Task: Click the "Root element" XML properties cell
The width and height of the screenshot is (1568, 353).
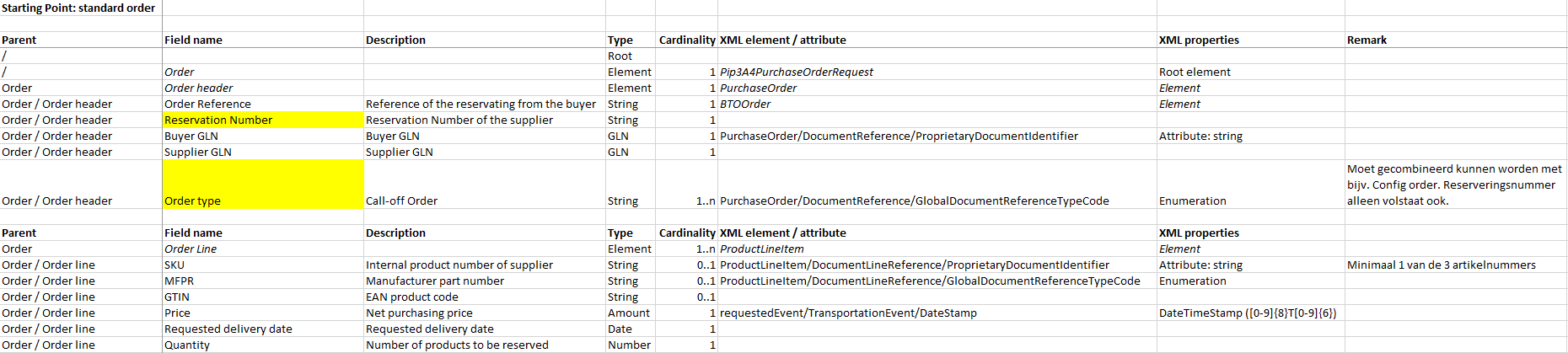Action: point(1195,72)
